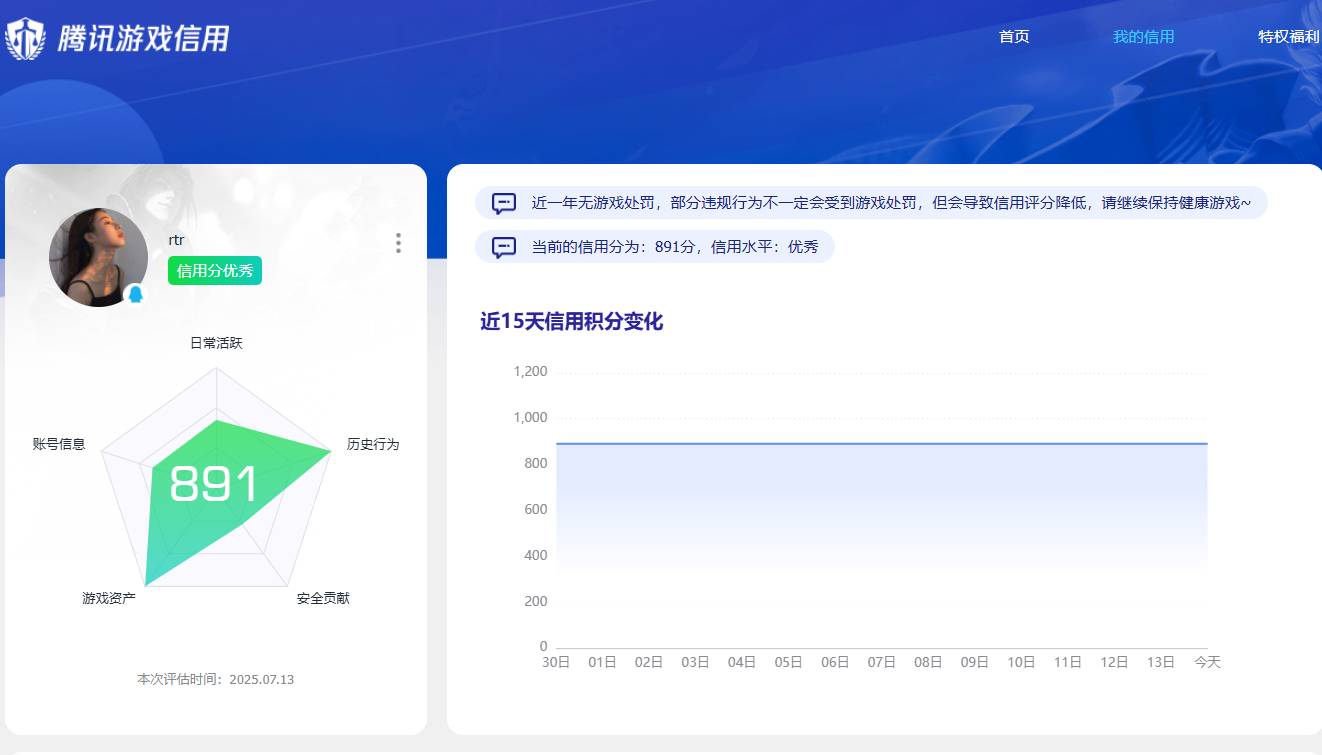Click the 近15天信用积分变化 heading
The image size is (1322, 755).
tap(571, 322)
